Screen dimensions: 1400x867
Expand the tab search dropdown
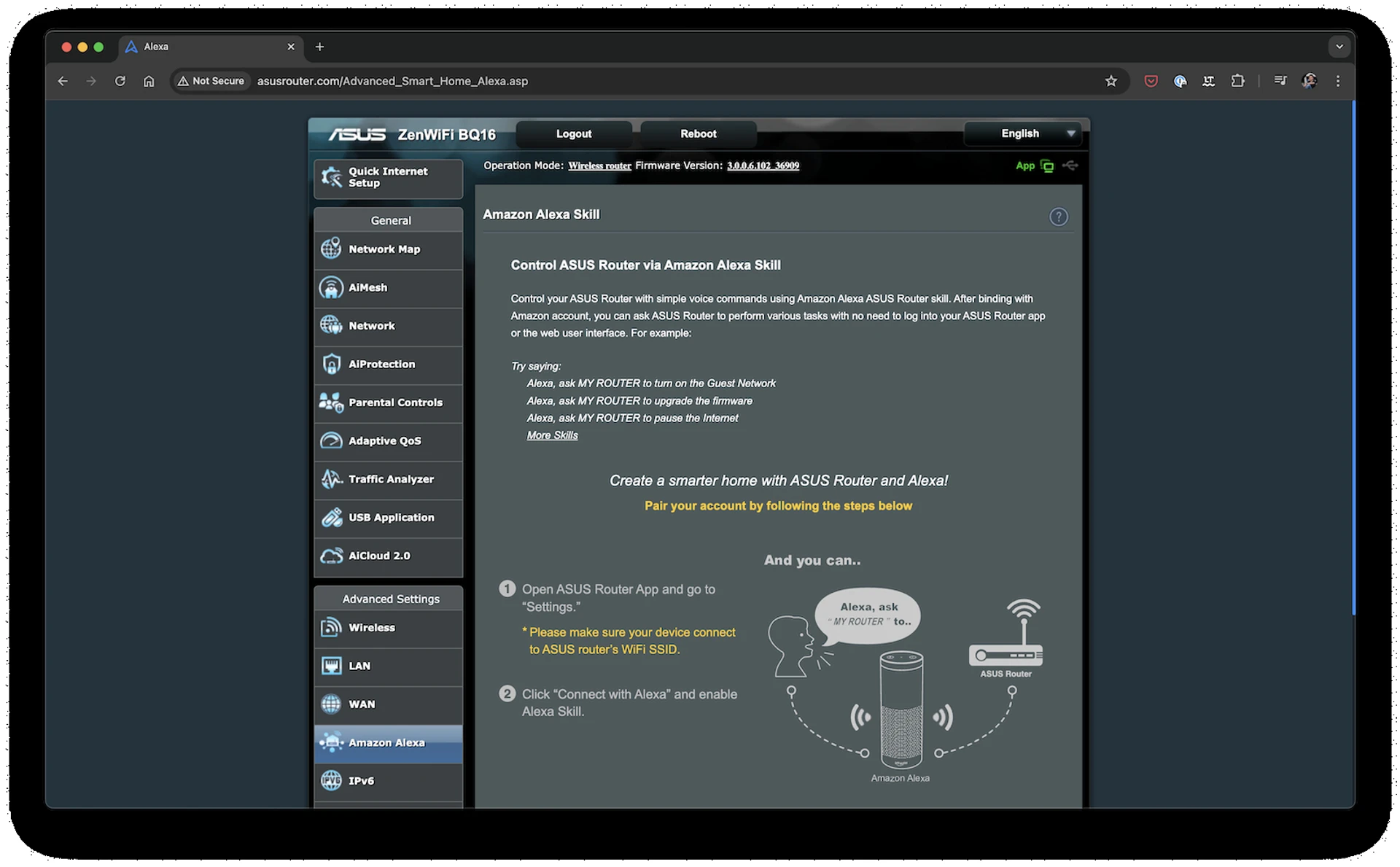[x=1339, y=47]
